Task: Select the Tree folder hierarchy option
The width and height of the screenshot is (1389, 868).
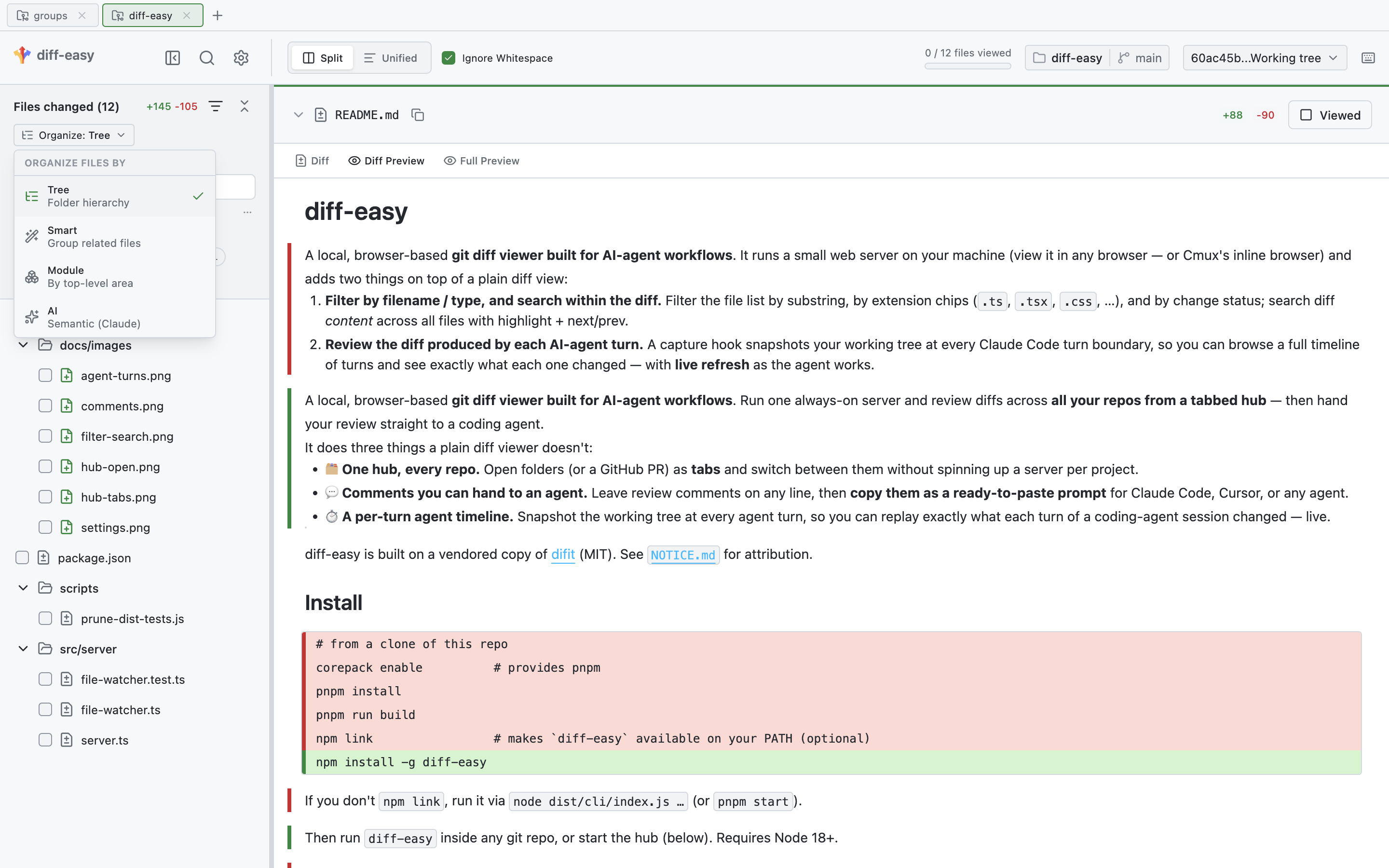Action: tap(115, 196)
